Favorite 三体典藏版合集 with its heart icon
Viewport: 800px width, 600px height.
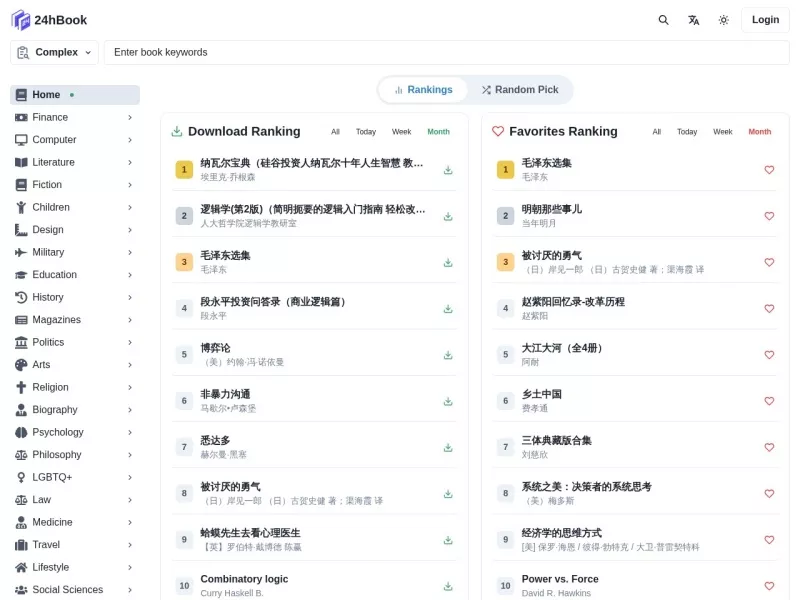point(769,447)
